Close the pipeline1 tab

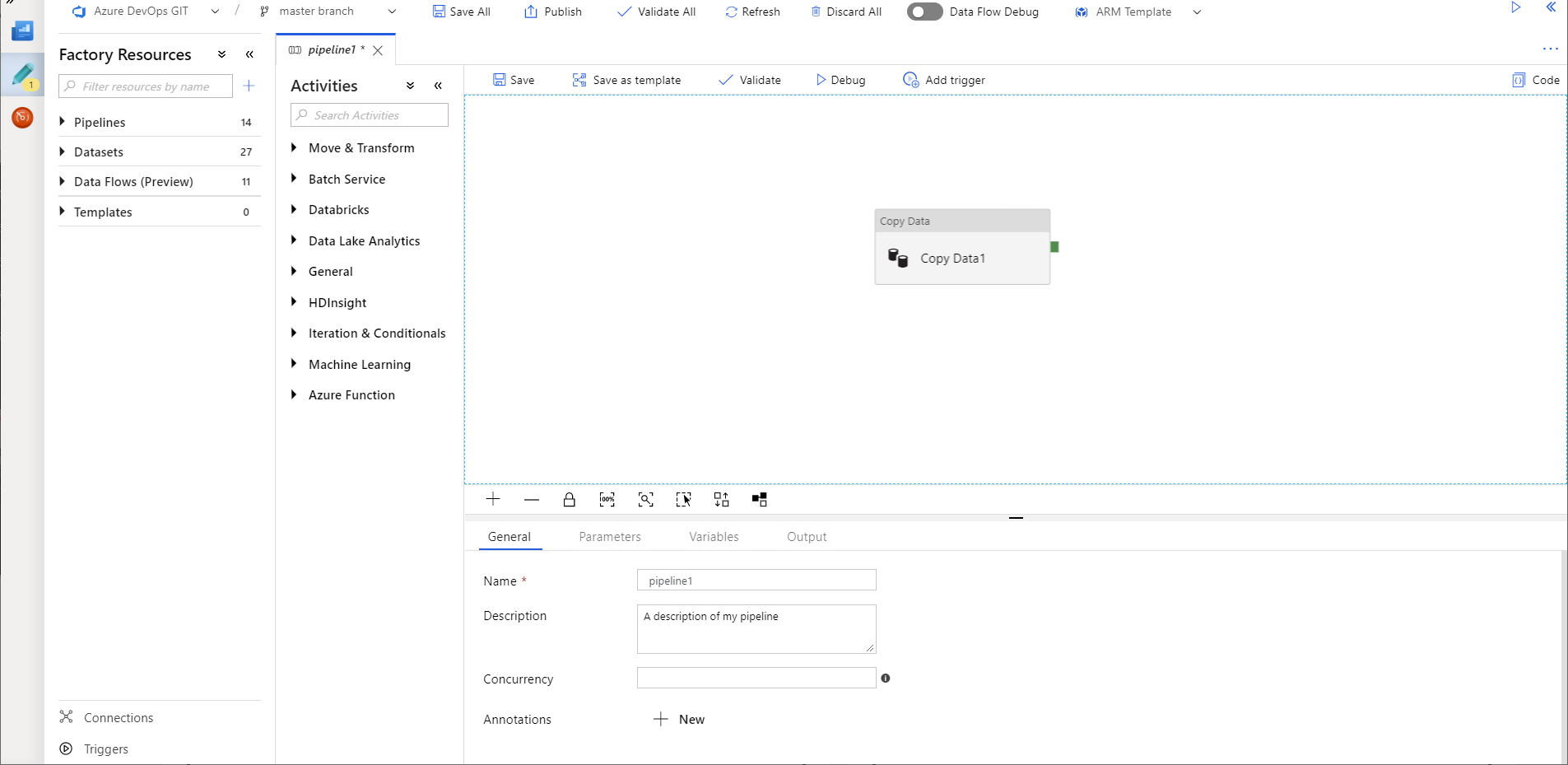click(378, 50)
